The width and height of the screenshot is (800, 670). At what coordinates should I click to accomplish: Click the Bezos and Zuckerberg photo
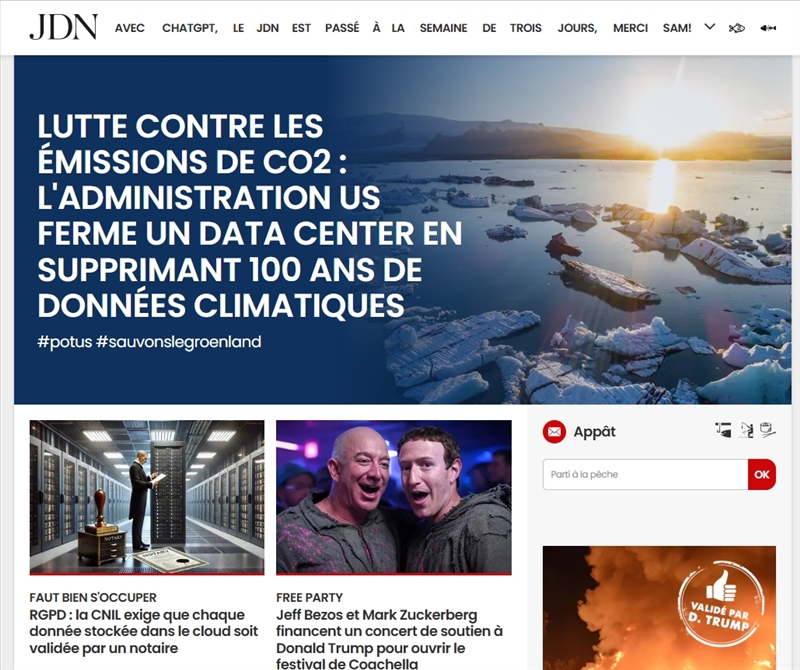(394, 498)
